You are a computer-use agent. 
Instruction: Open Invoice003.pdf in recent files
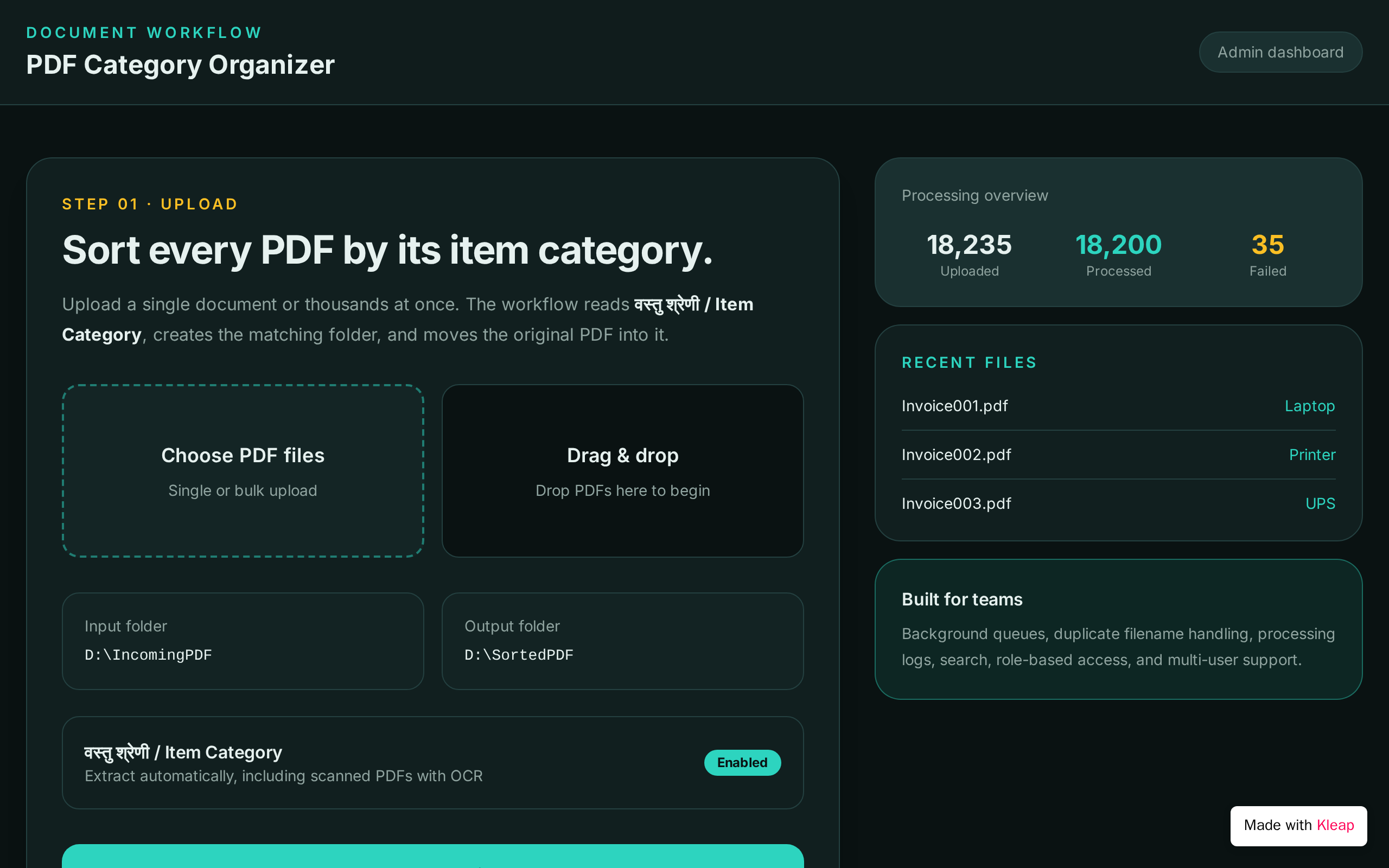(956, 503)
